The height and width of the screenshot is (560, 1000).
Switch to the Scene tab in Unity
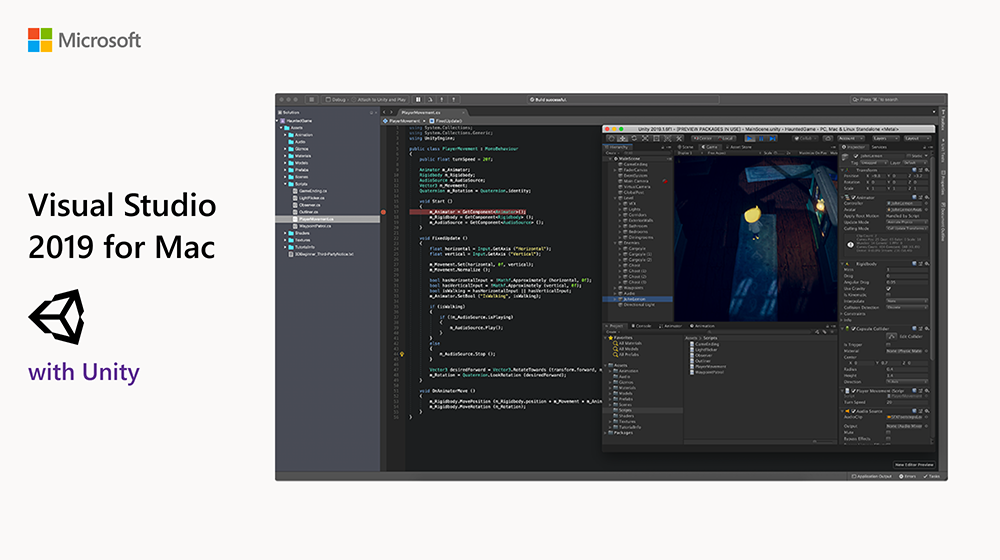click(686, 147)
